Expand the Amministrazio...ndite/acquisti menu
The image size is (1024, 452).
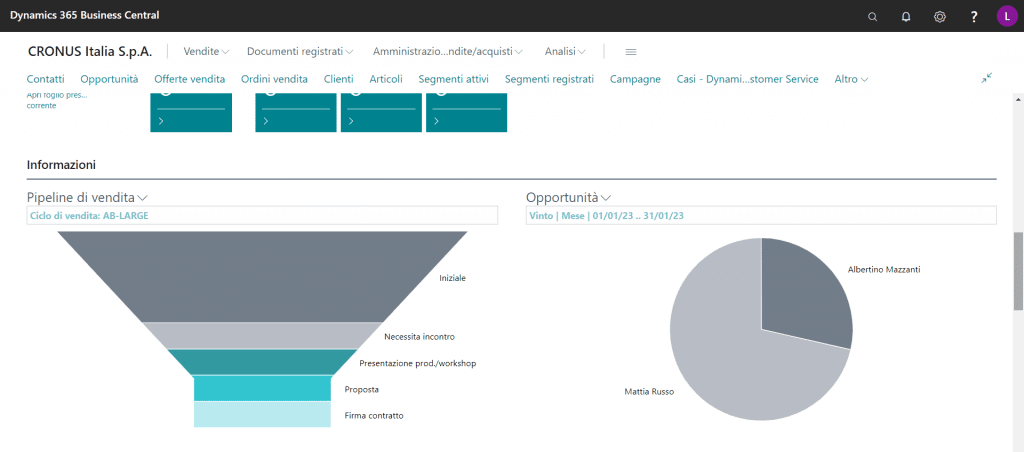coord(447,51)
